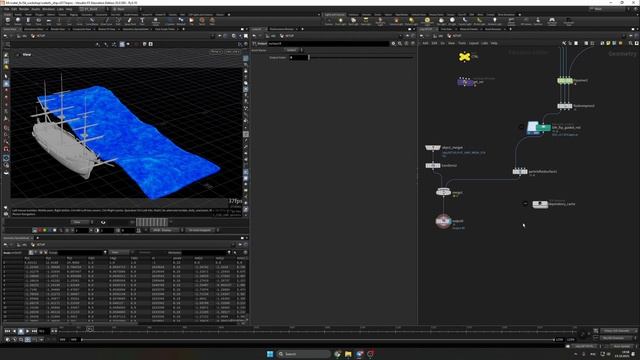
Task: Click the parameter pane search icon
Action: [x=400, y=43]
